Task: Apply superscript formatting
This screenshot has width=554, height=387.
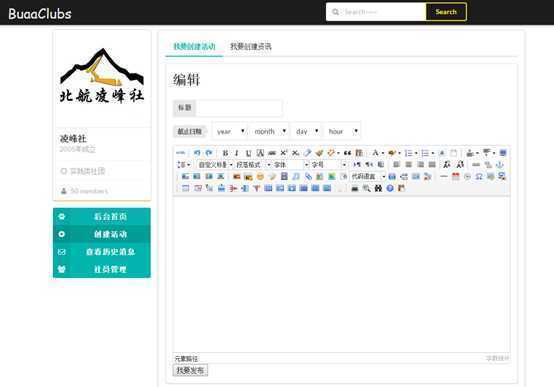Action: [x=284, y=153]
